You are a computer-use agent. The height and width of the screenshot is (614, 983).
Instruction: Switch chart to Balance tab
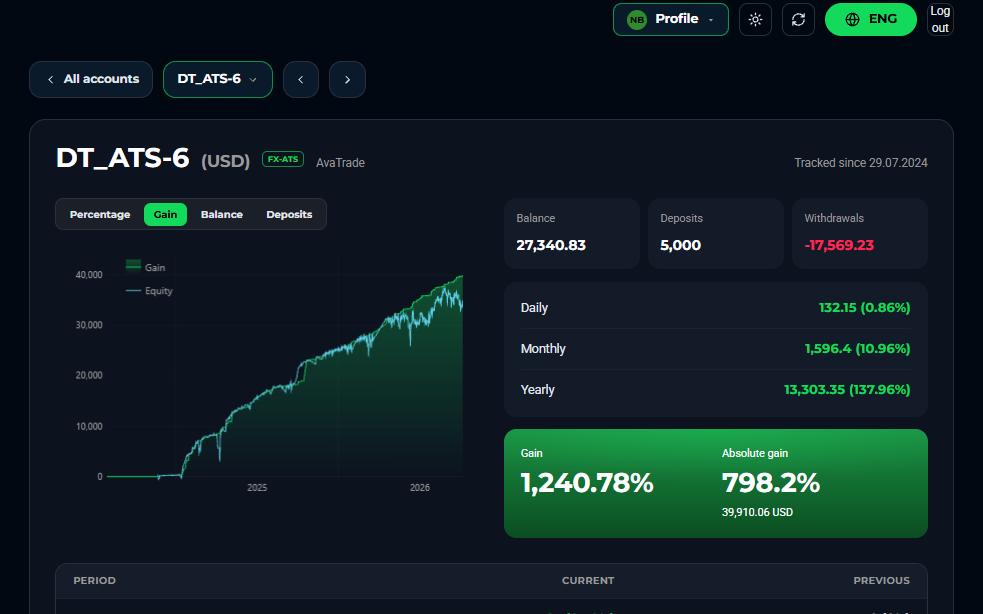click(x=221, y=214)
